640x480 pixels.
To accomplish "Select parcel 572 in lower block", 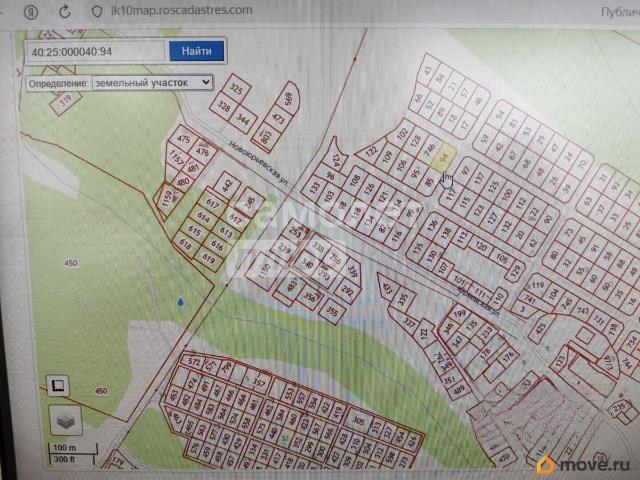I will click(194, 362).
